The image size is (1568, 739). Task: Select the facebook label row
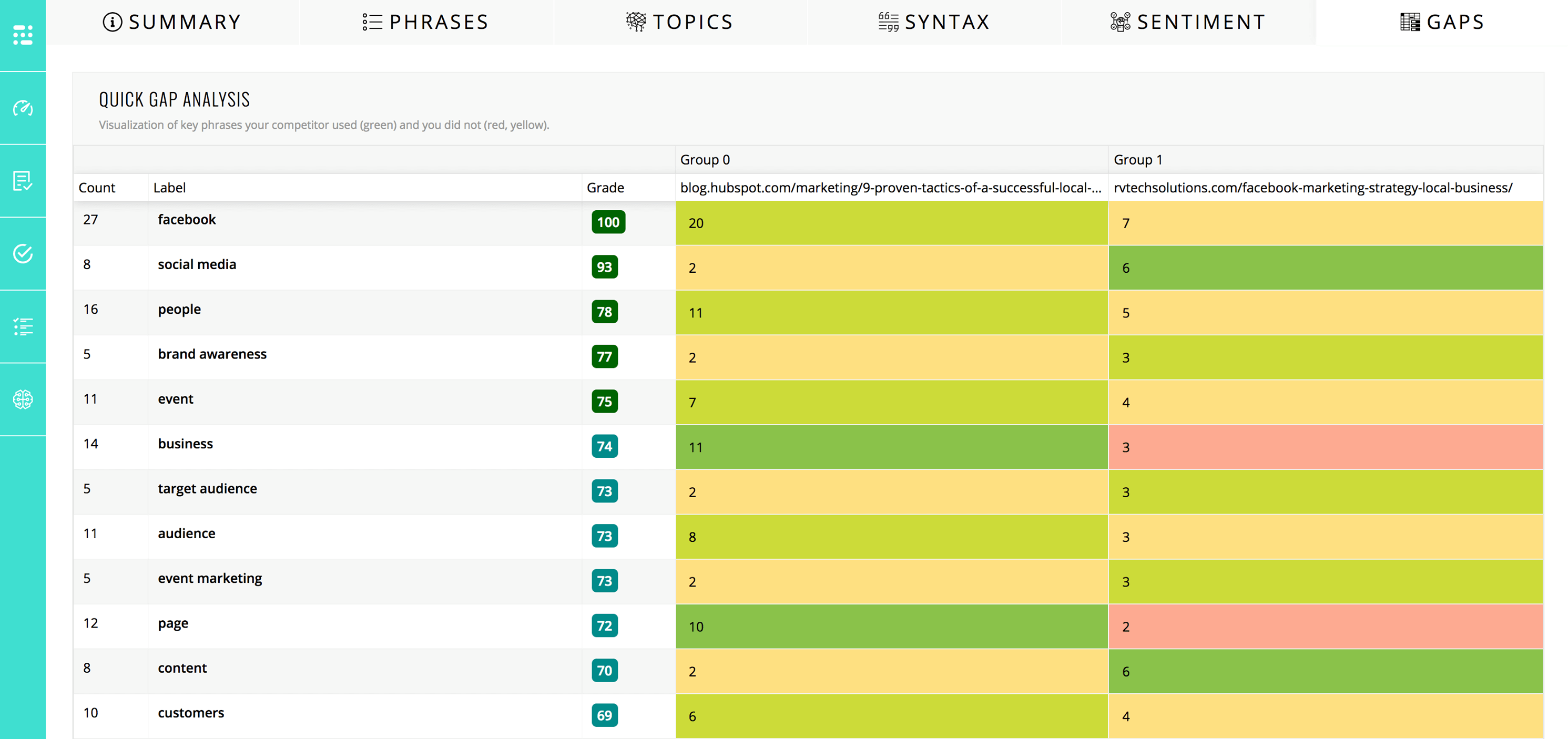click(x=186, y=220)
